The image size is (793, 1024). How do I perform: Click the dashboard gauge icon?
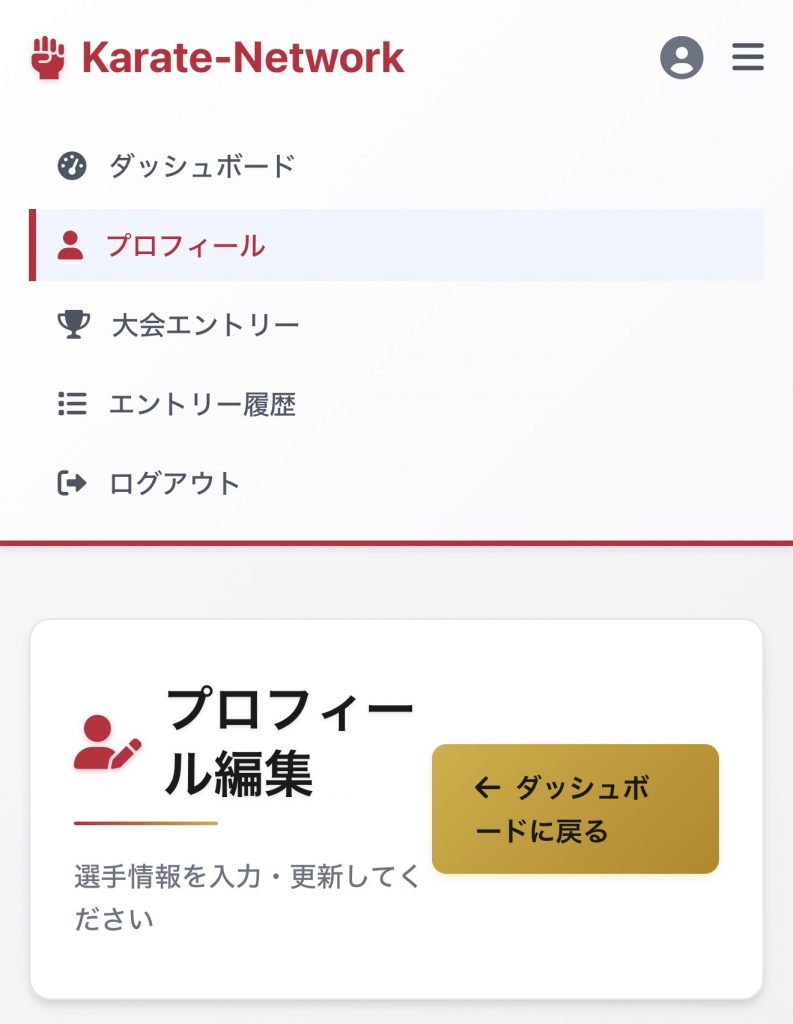72,166
